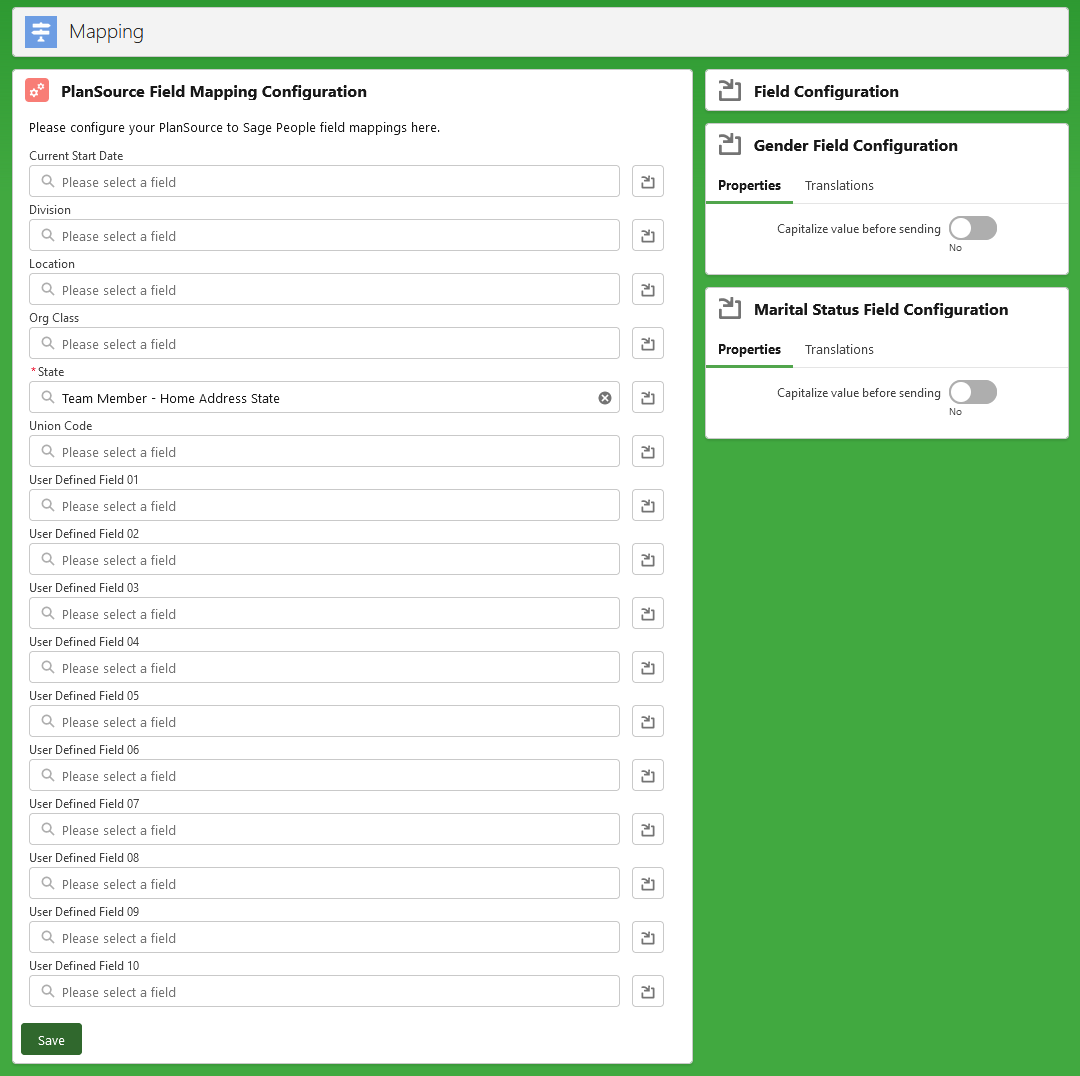
Task: Click the mapping icon next to Division
Action: [x=647, y=235]
